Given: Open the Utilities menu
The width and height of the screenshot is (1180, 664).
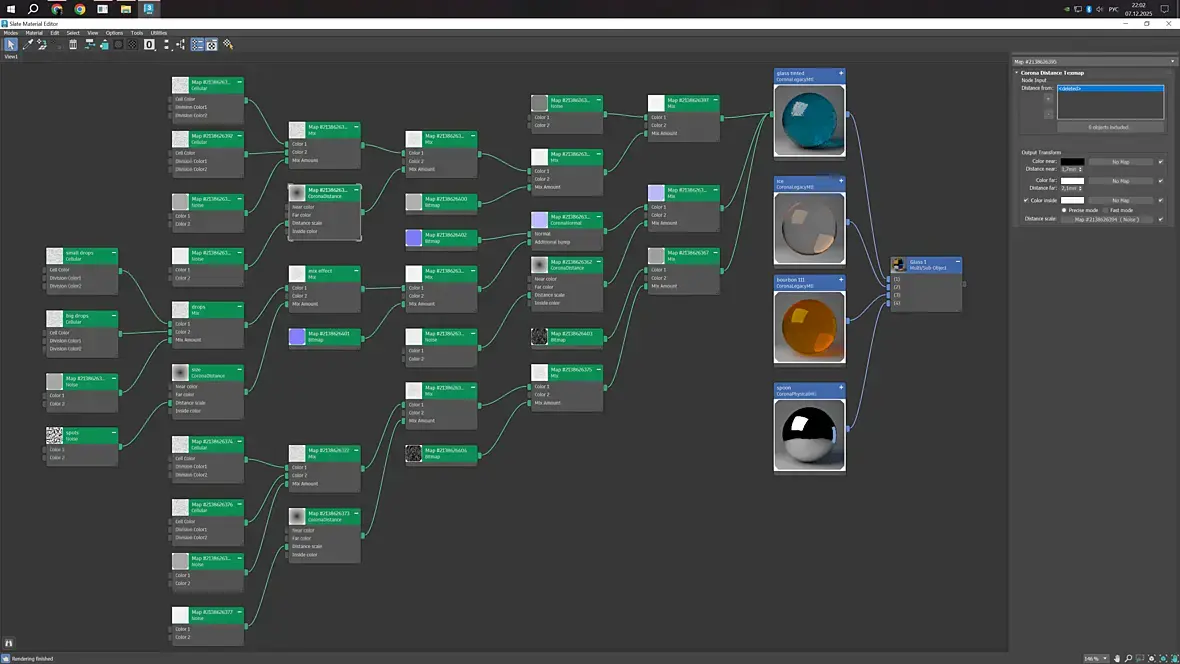Looking at the screenshot, I should tap(158, 33).
